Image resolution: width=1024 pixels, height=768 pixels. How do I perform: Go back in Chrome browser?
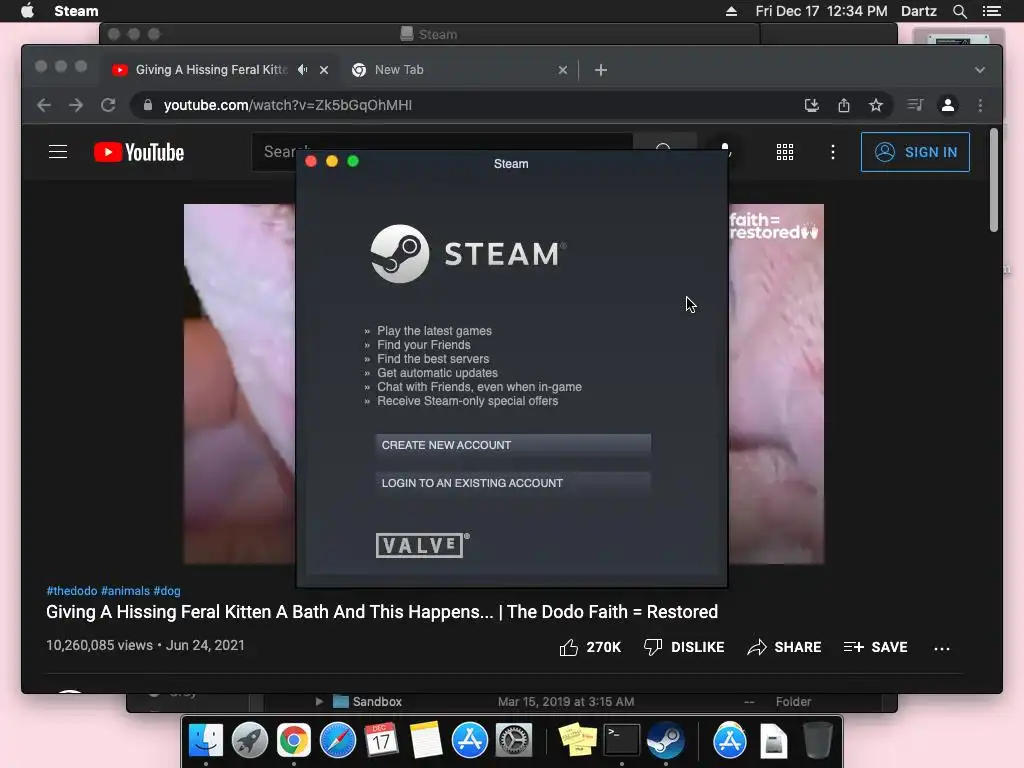44,105
